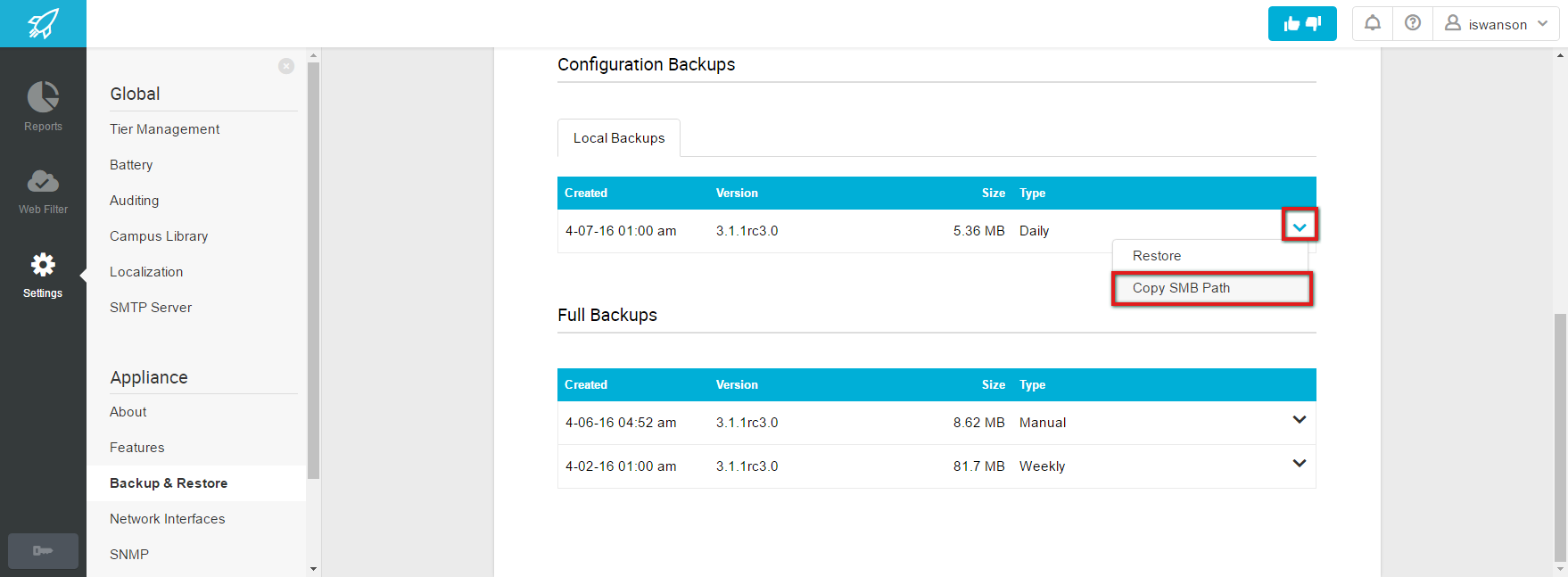The height and width of the screenshot is (577, 1568).
Task: Open the Reports section
Action: (43, 106)
